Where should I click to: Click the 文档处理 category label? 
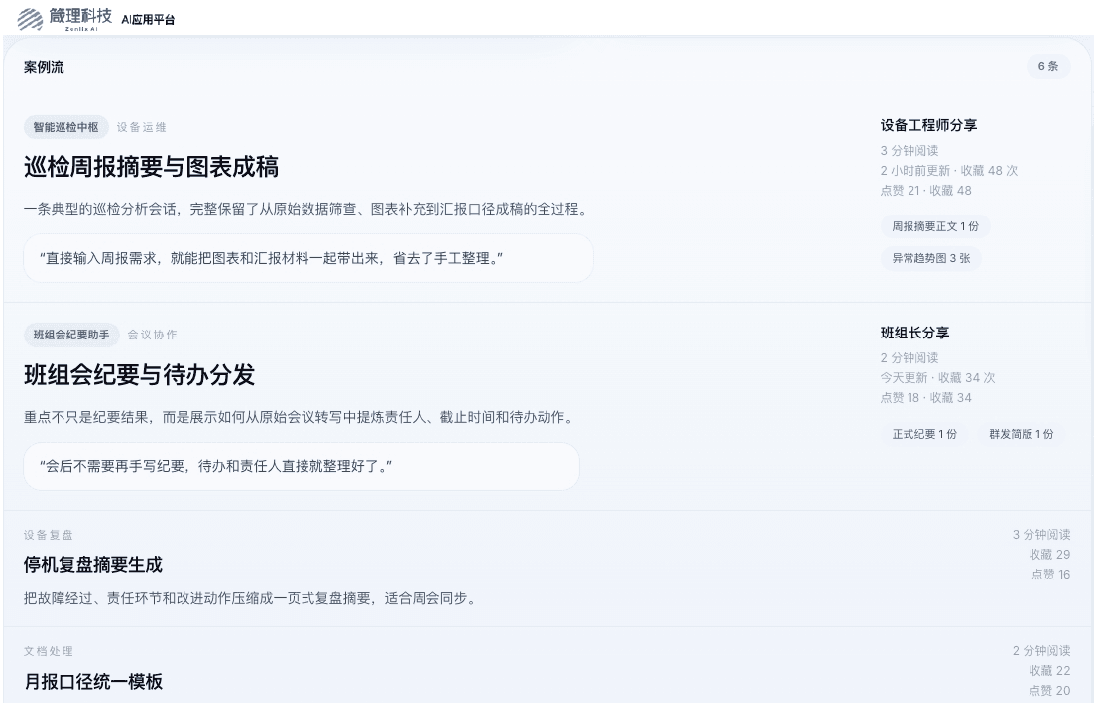pyautogui.click(x=48, y=651)
